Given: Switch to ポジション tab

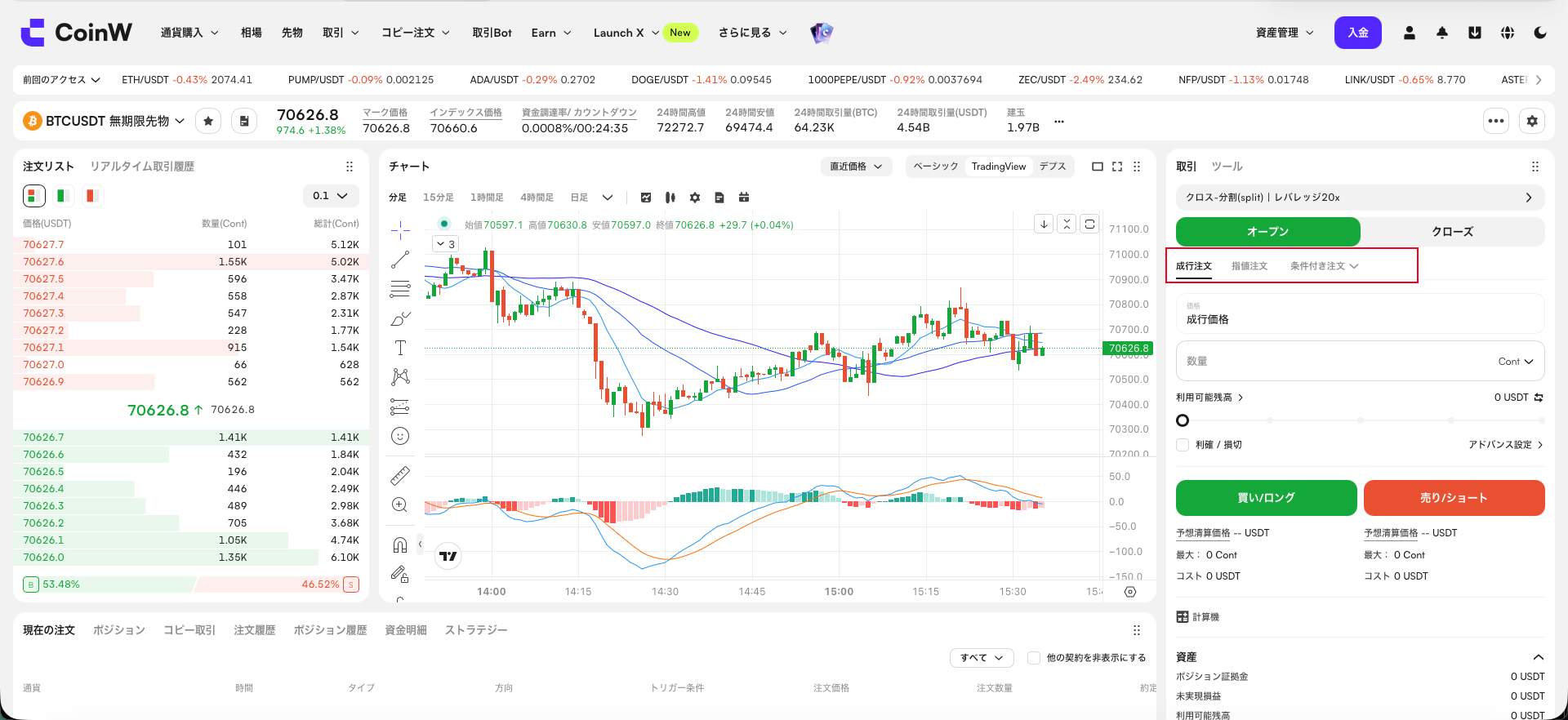Looking at the screenshot, I should 119,630.
